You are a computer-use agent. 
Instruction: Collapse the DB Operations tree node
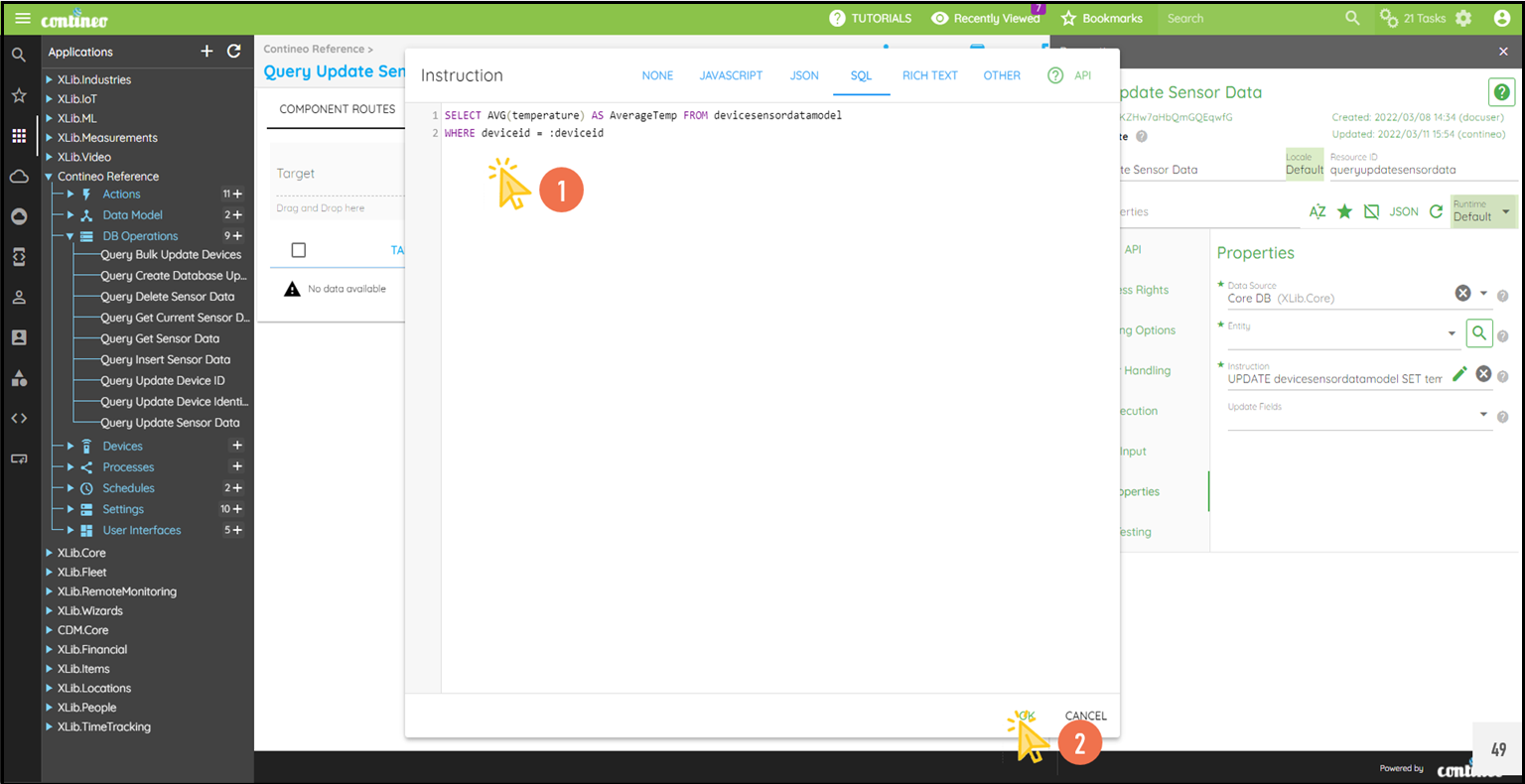click(x=70, y=236)
